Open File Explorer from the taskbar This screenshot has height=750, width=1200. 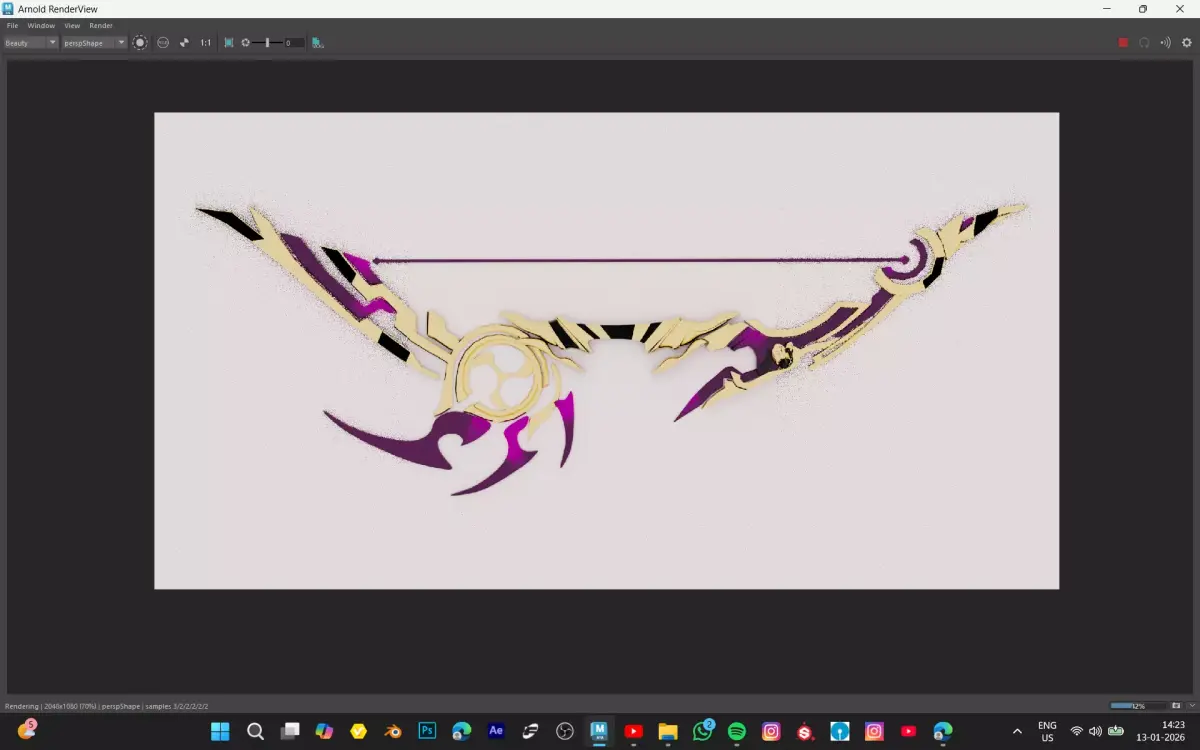668,731
